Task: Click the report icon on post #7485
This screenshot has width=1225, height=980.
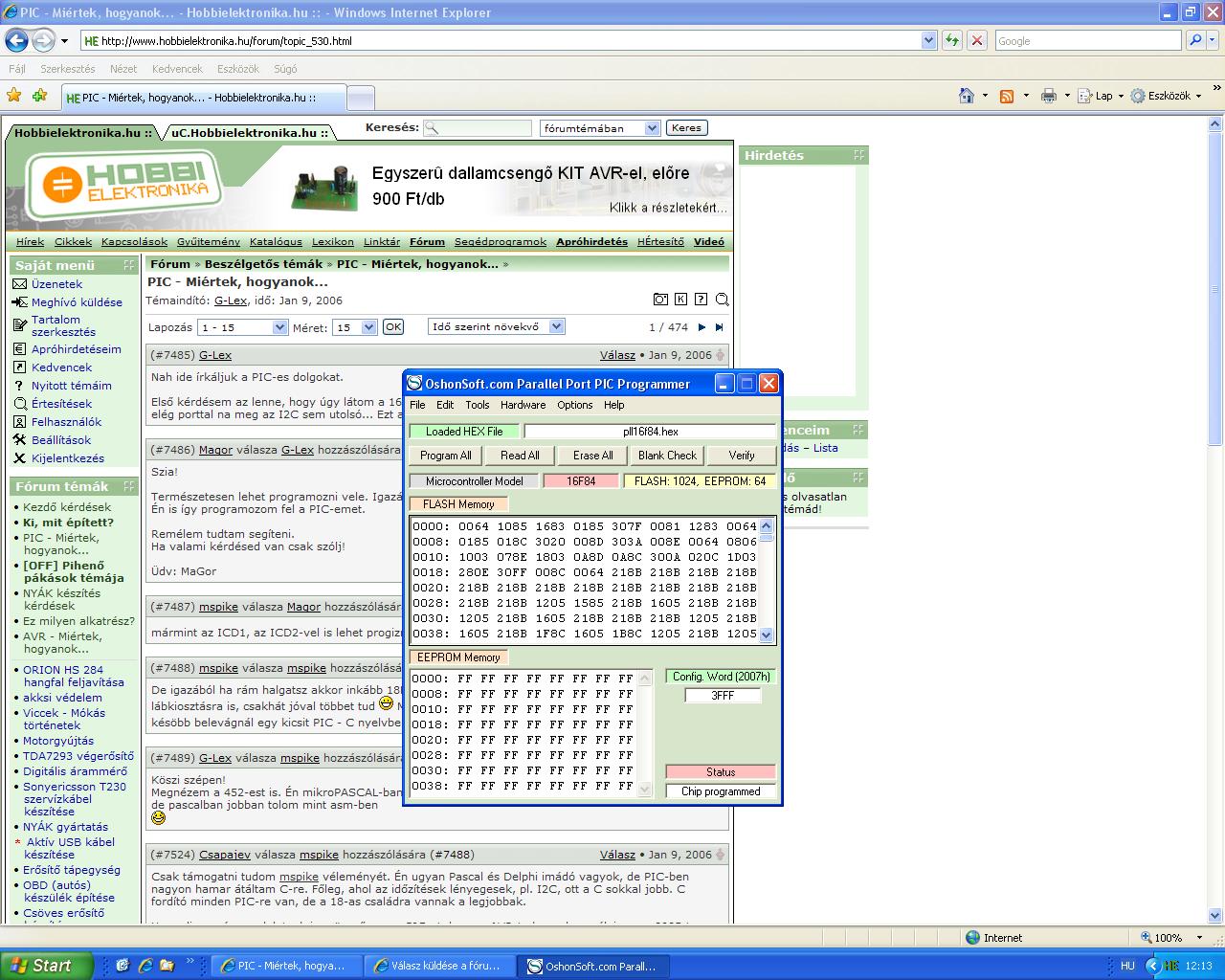Action: 721,355
